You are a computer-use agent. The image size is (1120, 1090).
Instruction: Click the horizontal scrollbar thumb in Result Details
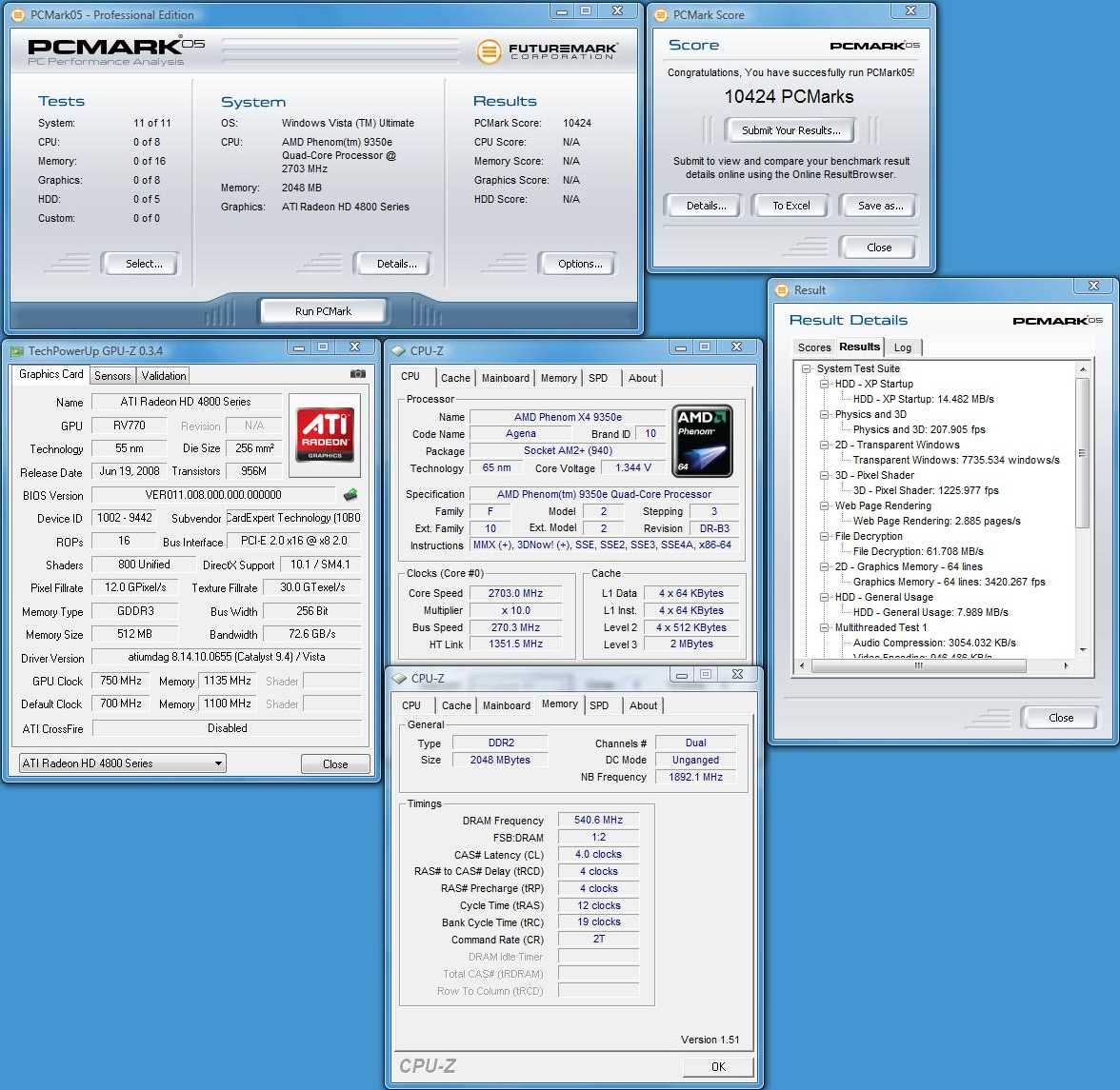click(x=918, y=665)
